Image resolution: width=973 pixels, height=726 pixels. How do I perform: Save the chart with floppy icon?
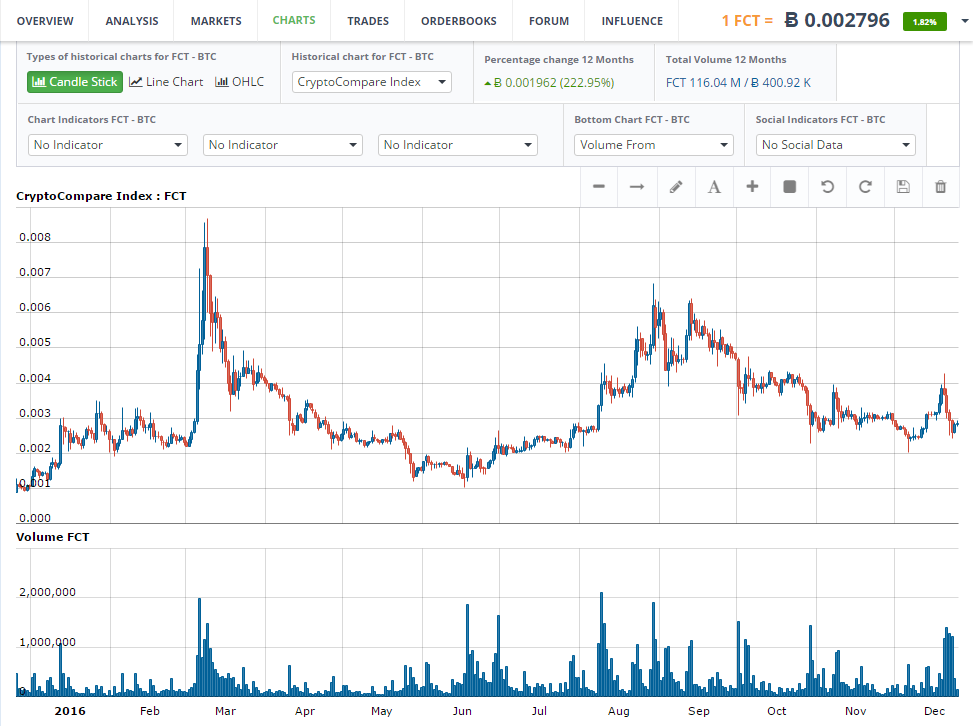pyautogui.click(x=903, y=187)
